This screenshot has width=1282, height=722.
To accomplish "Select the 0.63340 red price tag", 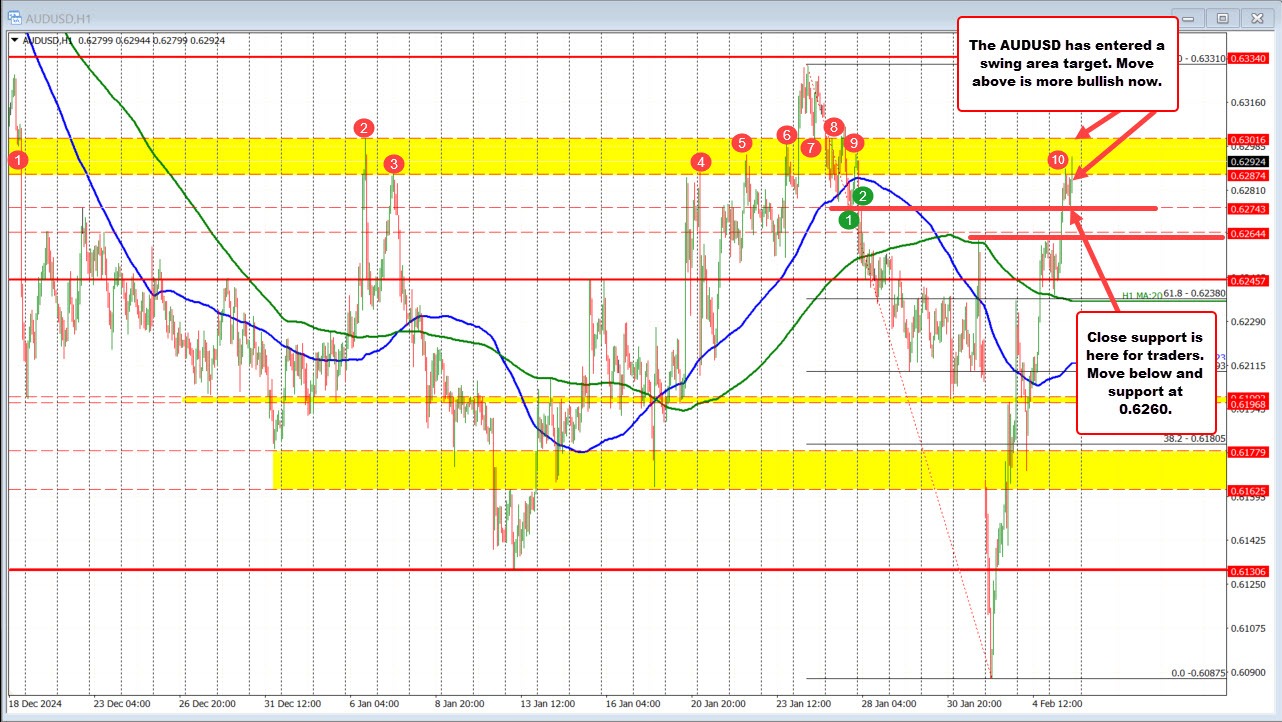I will tap(1248, 58).
